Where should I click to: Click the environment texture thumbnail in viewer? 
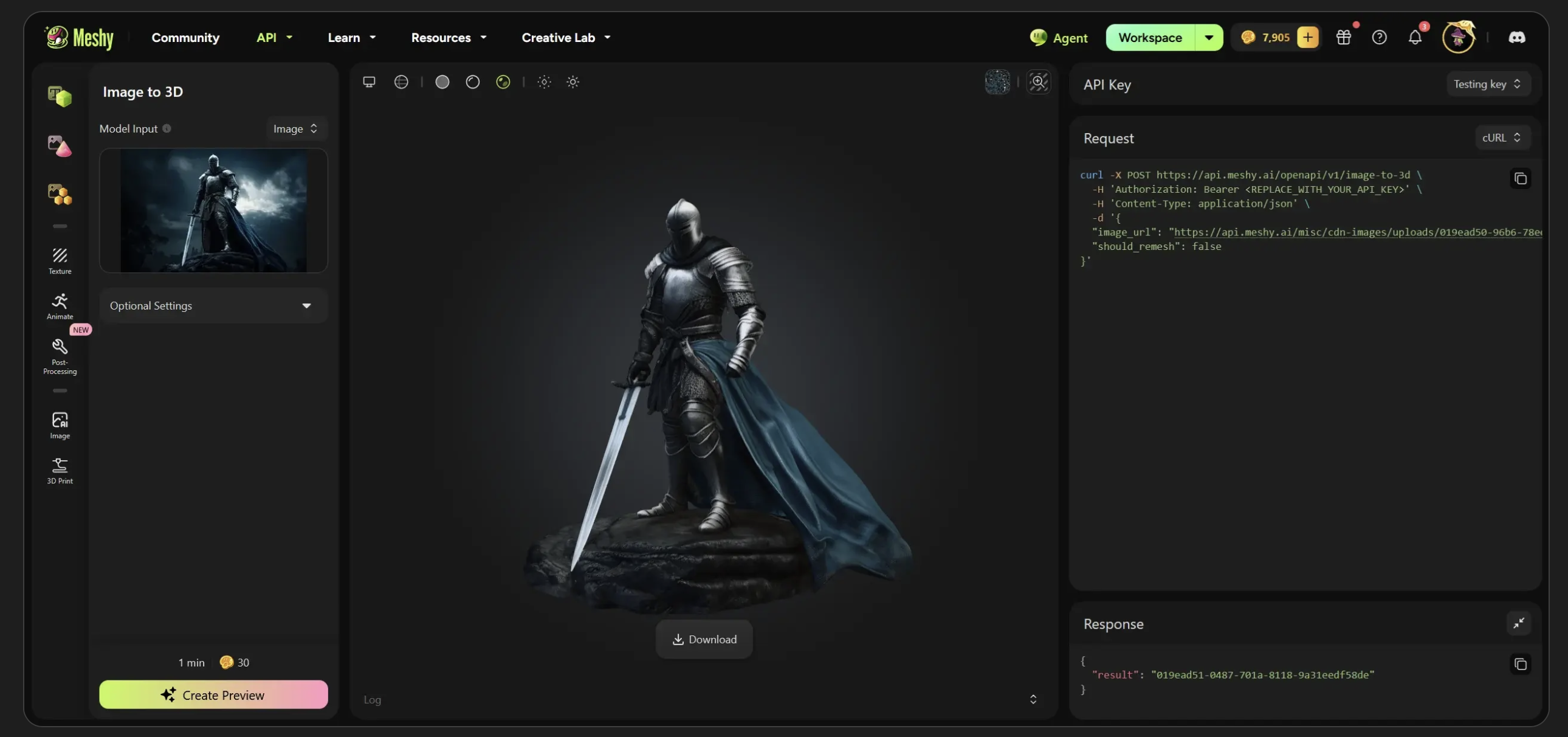click(x=997, y=81)
